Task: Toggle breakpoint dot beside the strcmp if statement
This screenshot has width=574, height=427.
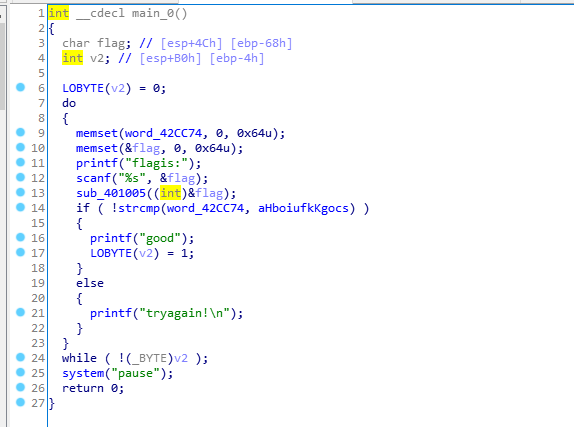Action: pos(20,207)
